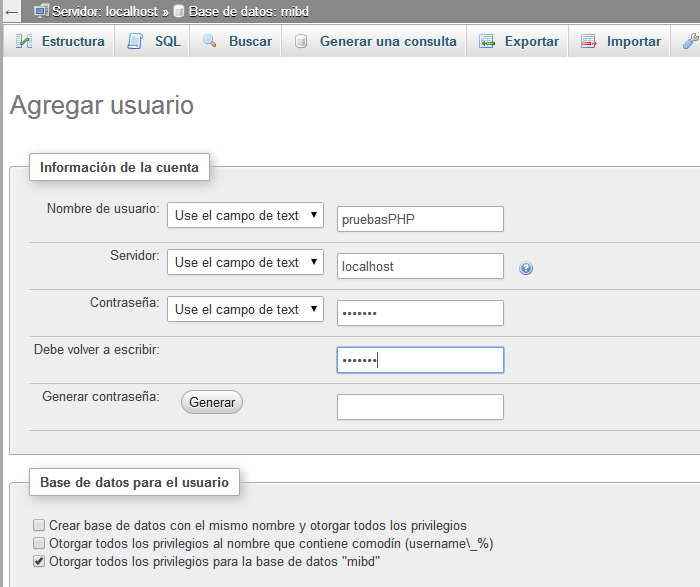
Task: Click the Estructura tab icon
Action: point(24,42)
